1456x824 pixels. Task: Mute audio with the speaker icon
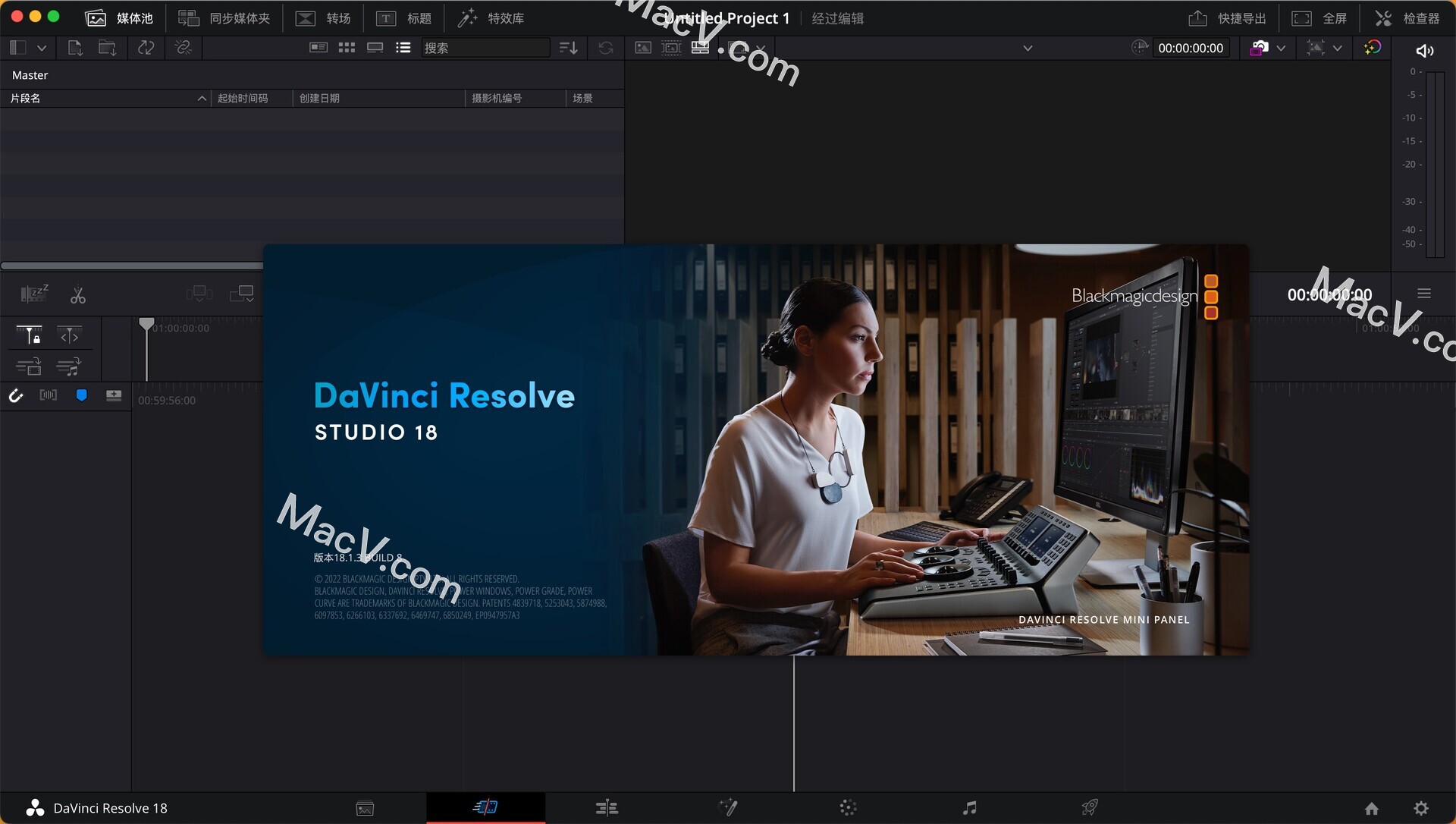[1424, 51]
